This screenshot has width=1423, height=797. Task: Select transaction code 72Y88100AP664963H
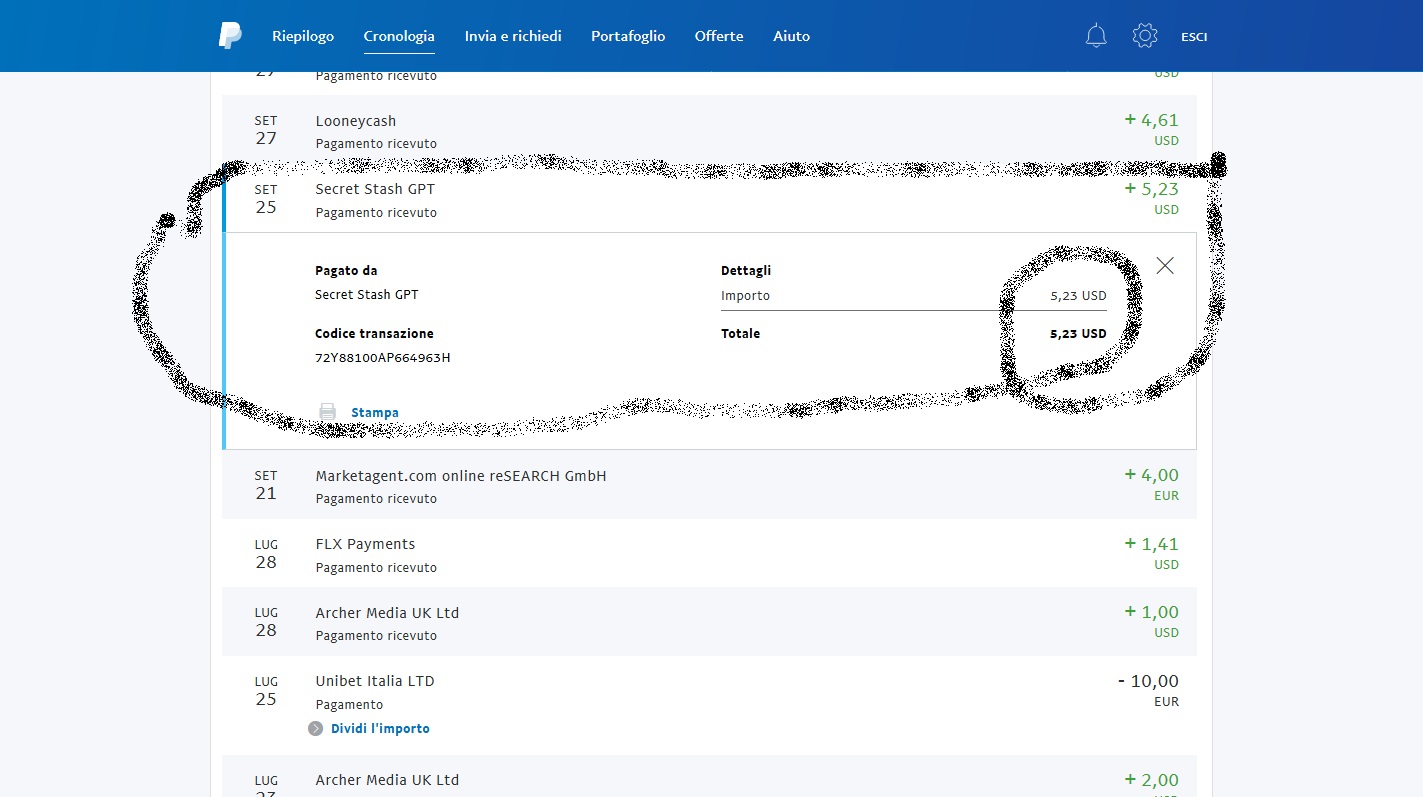pos(382,357)
